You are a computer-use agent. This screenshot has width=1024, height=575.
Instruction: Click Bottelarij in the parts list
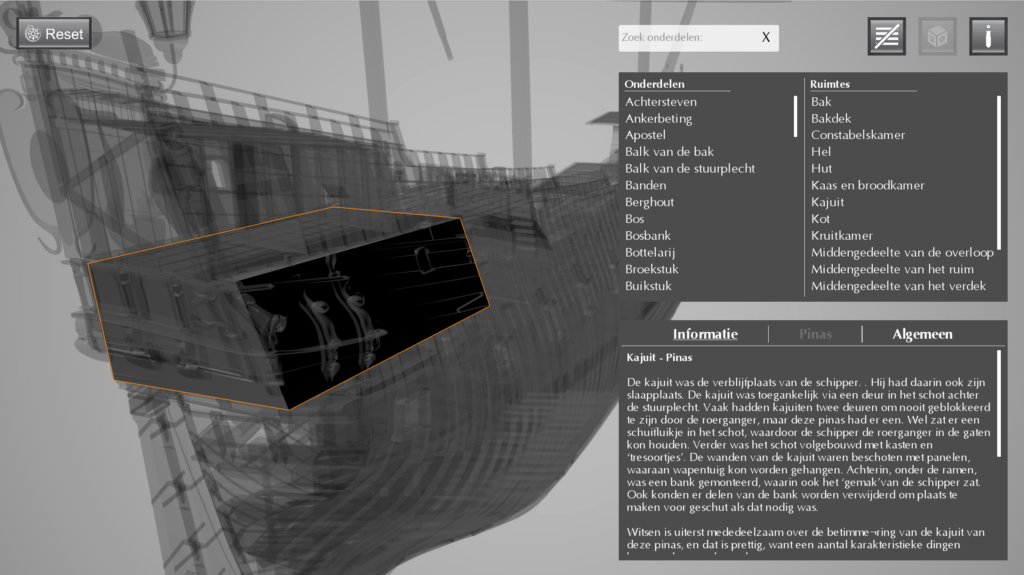click(x=650, y=252)
